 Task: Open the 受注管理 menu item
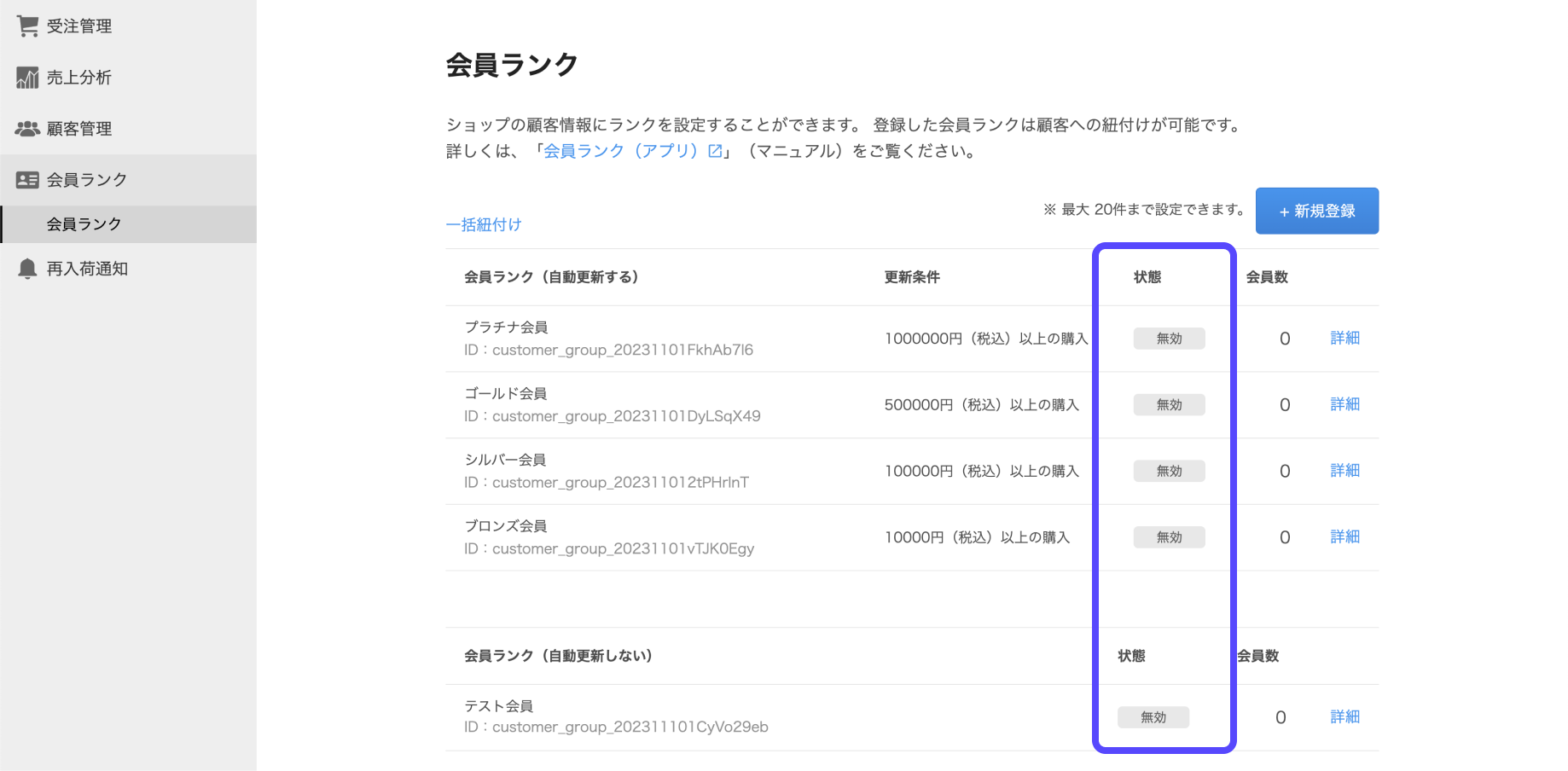pos(78,26)
